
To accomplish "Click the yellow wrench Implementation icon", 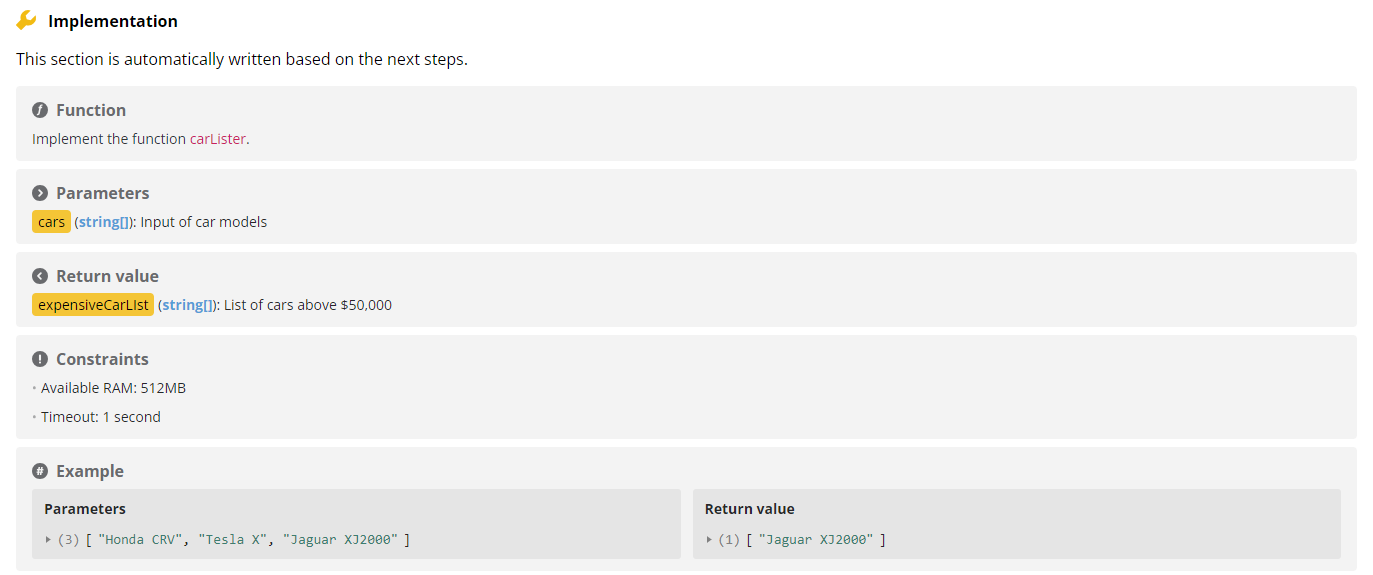I will coord(26,20).
